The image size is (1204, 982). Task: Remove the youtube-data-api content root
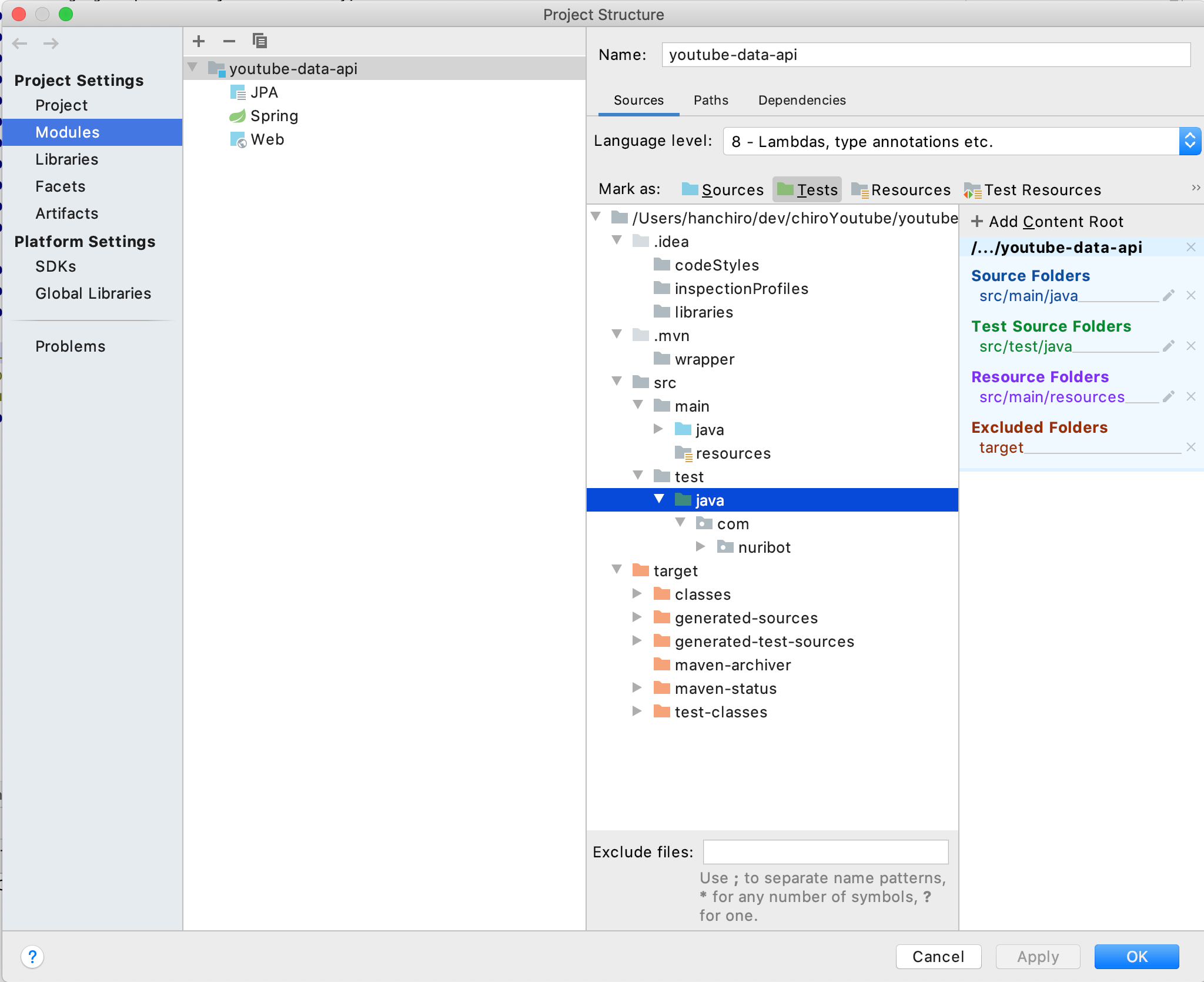click(1190, 248)
